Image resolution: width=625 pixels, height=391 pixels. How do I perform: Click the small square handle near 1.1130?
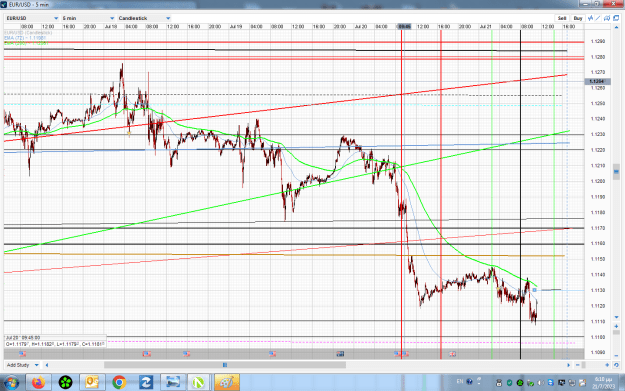[535, 290]
